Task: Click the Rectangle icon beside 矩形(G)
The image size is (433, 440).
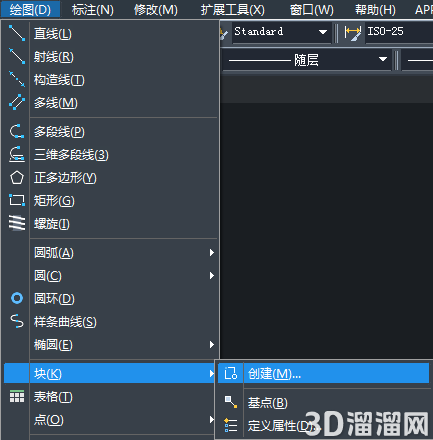Action: 17,200
